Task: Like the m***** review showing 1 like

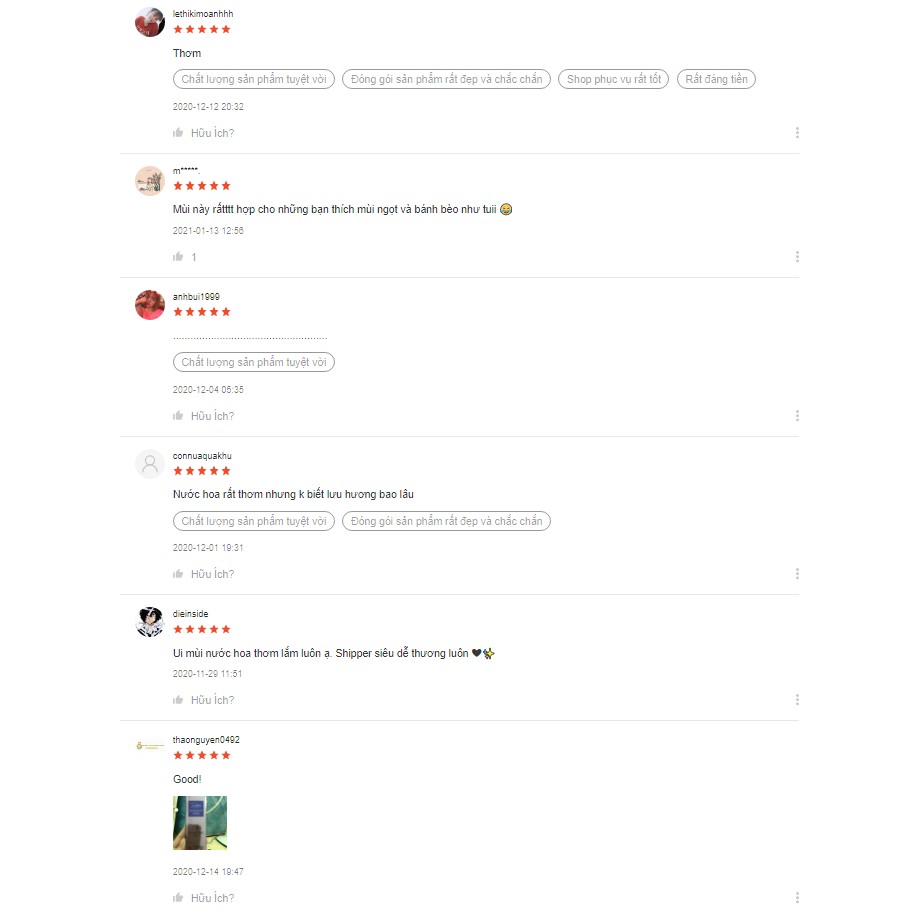Action: point(178,256)
